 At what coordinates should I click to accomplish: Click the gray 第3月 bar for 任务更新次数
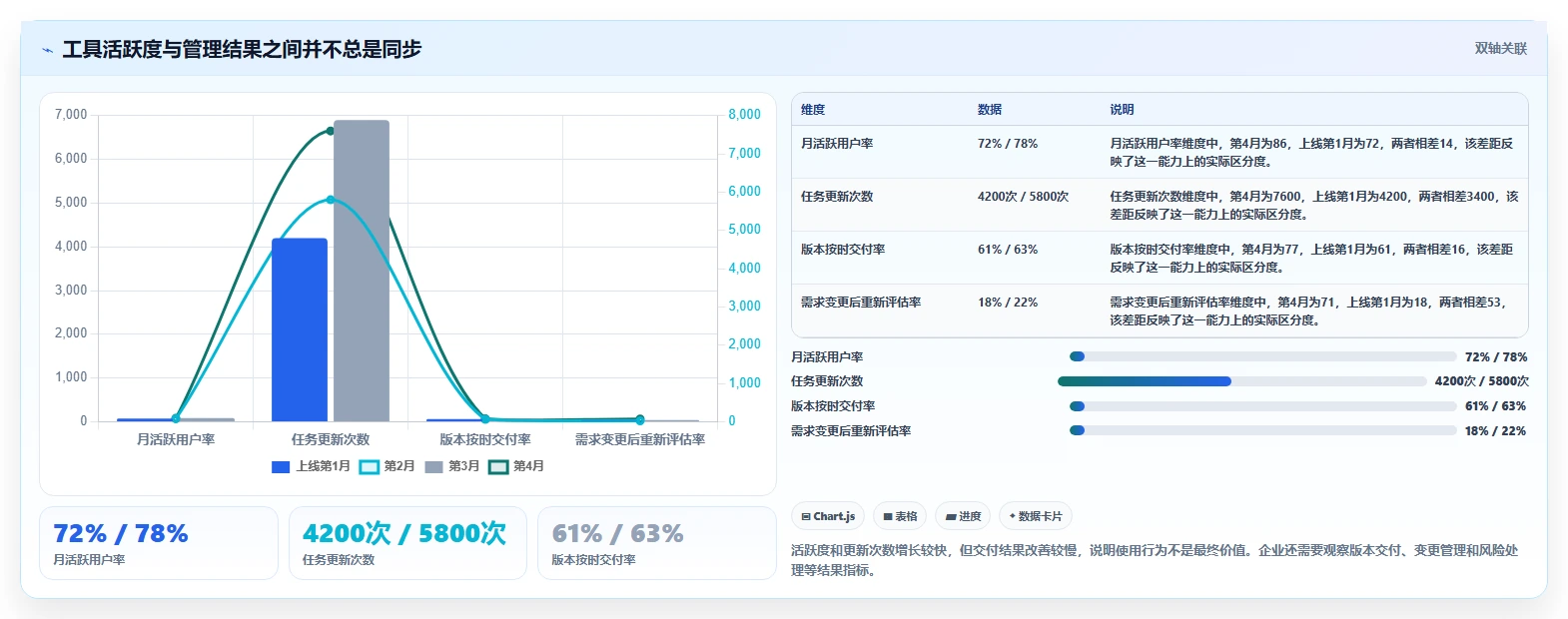362,271
